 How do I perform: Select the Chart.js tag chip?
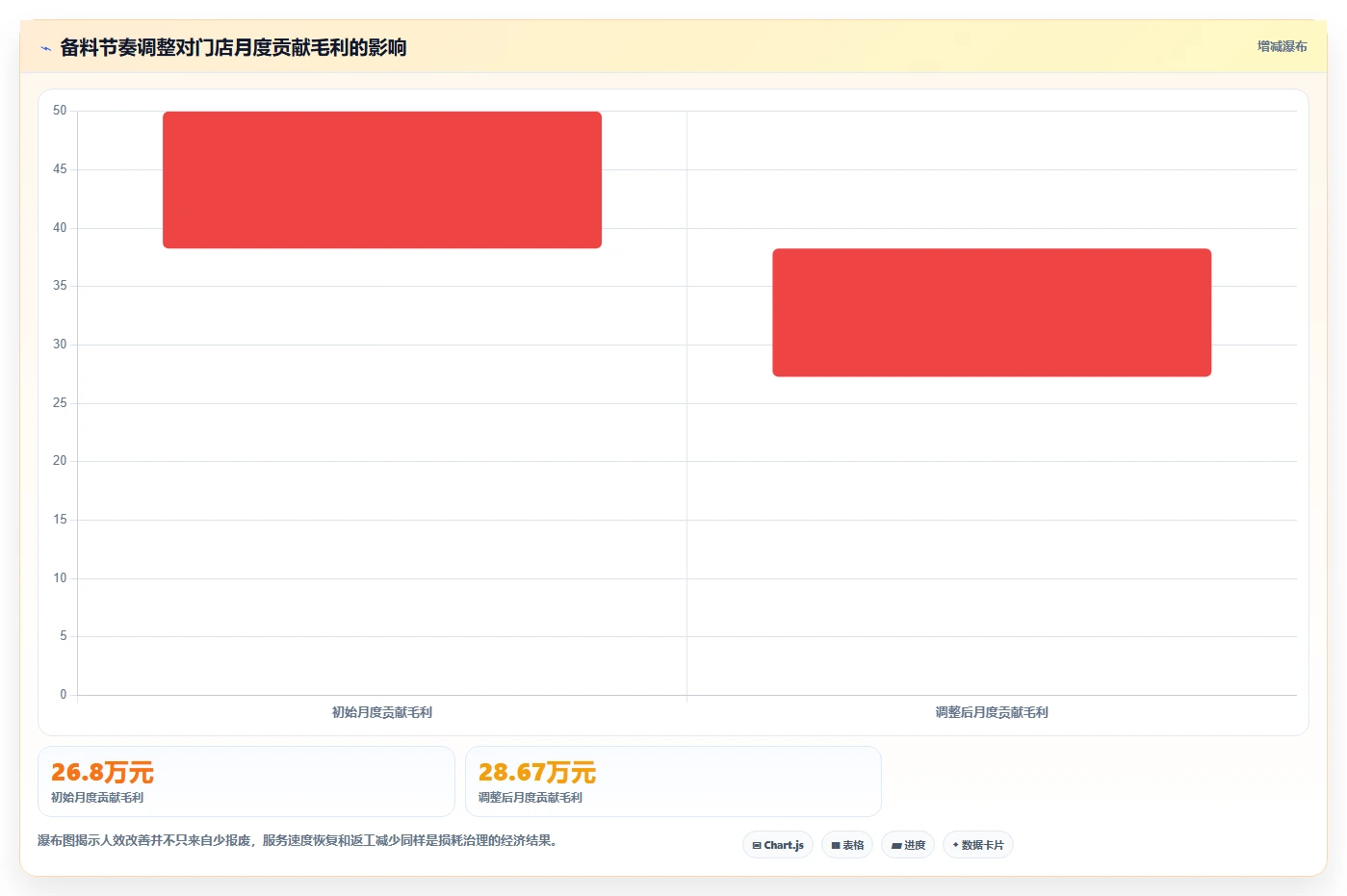tap(778, 845)
